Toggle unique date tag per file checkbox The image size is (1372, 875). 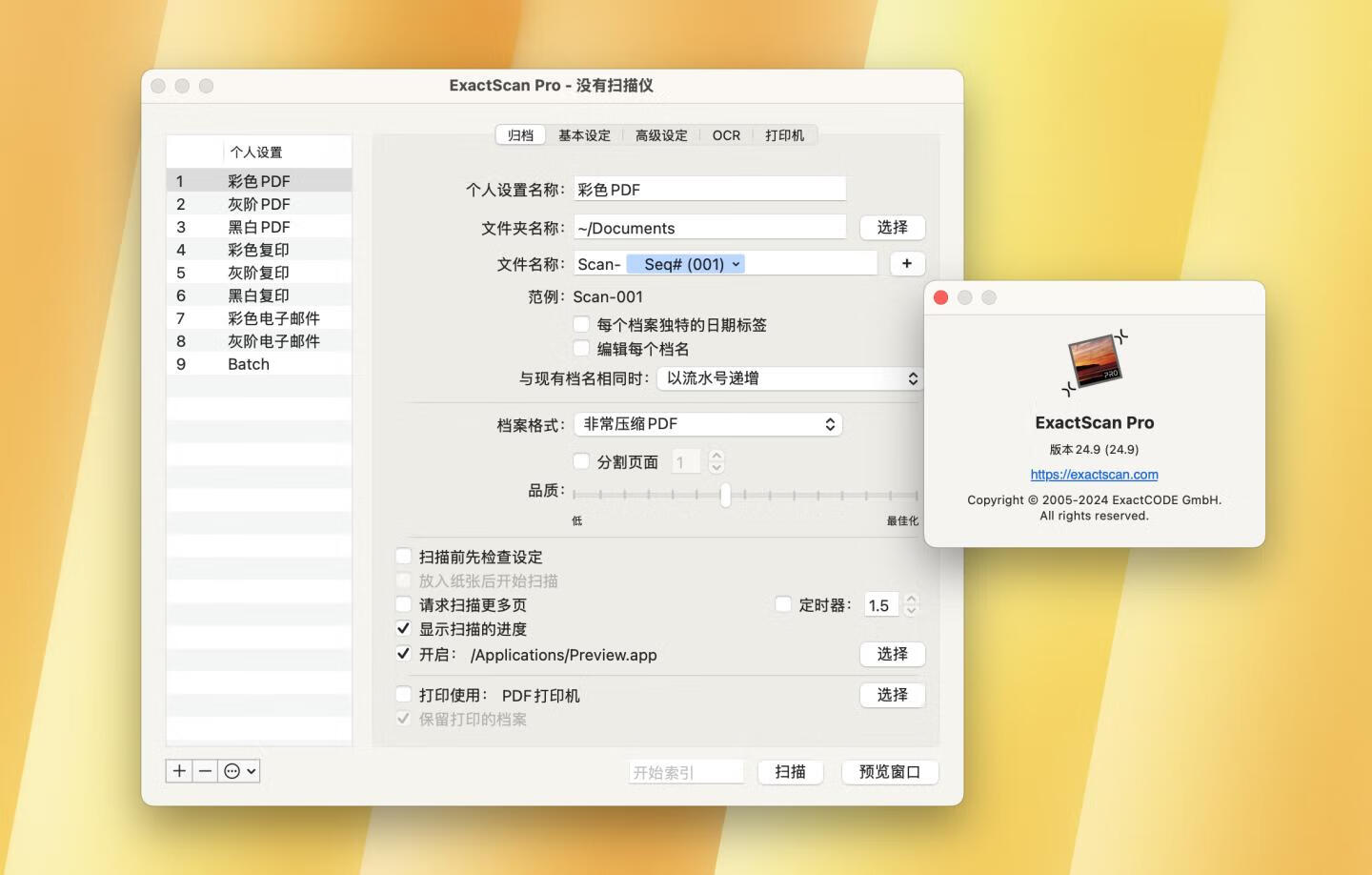point(581,324)
